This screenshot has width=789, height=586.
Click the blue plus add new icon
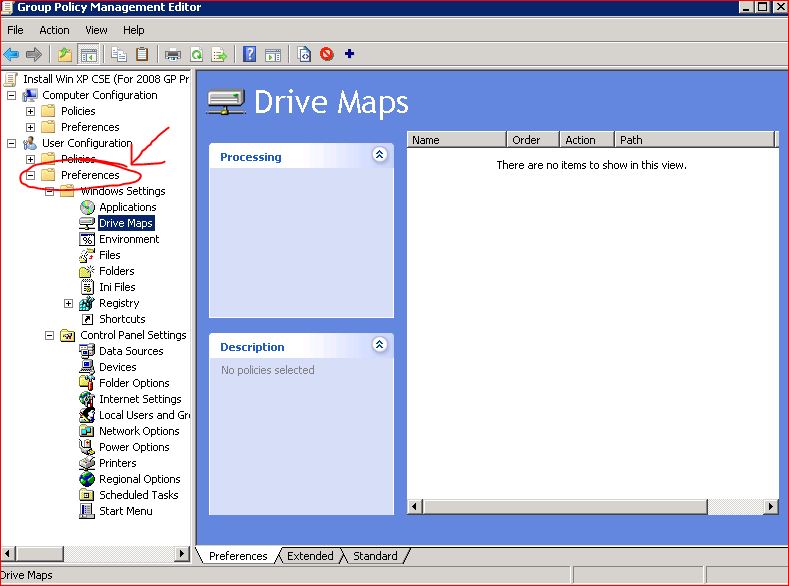coord(349,54)
